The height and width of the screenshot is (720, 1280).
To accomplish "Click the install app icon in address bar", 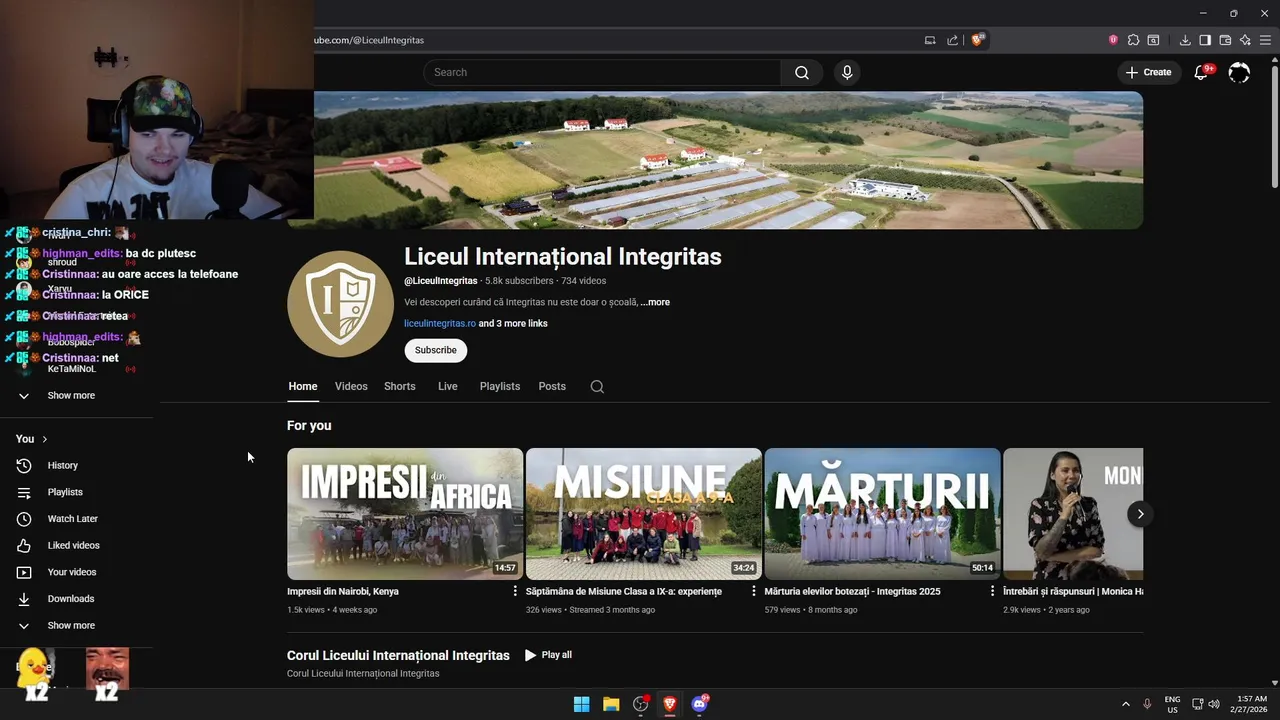I will click(930, 40).
